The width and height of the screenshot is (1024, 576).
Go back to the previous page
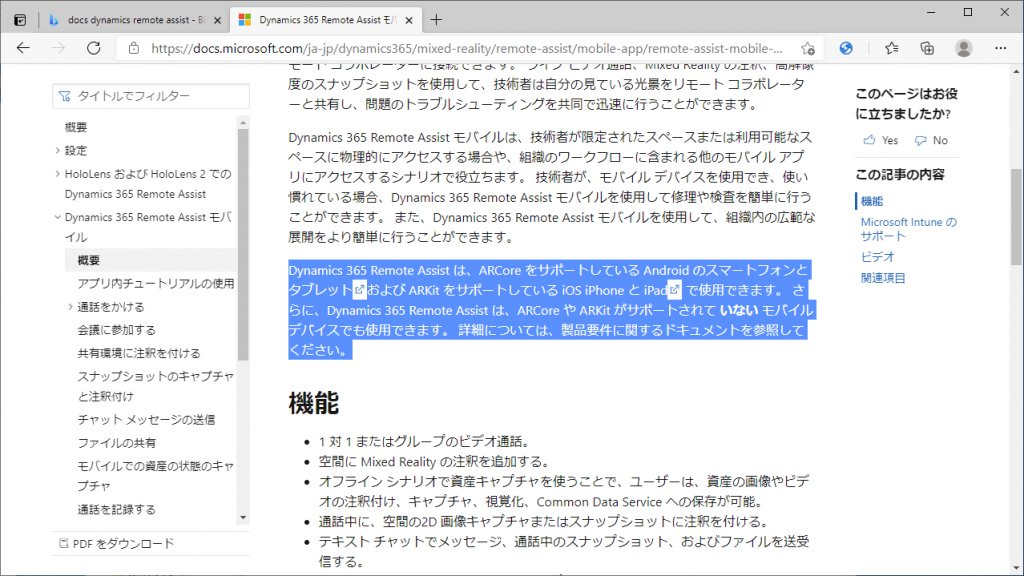point(24,48)
